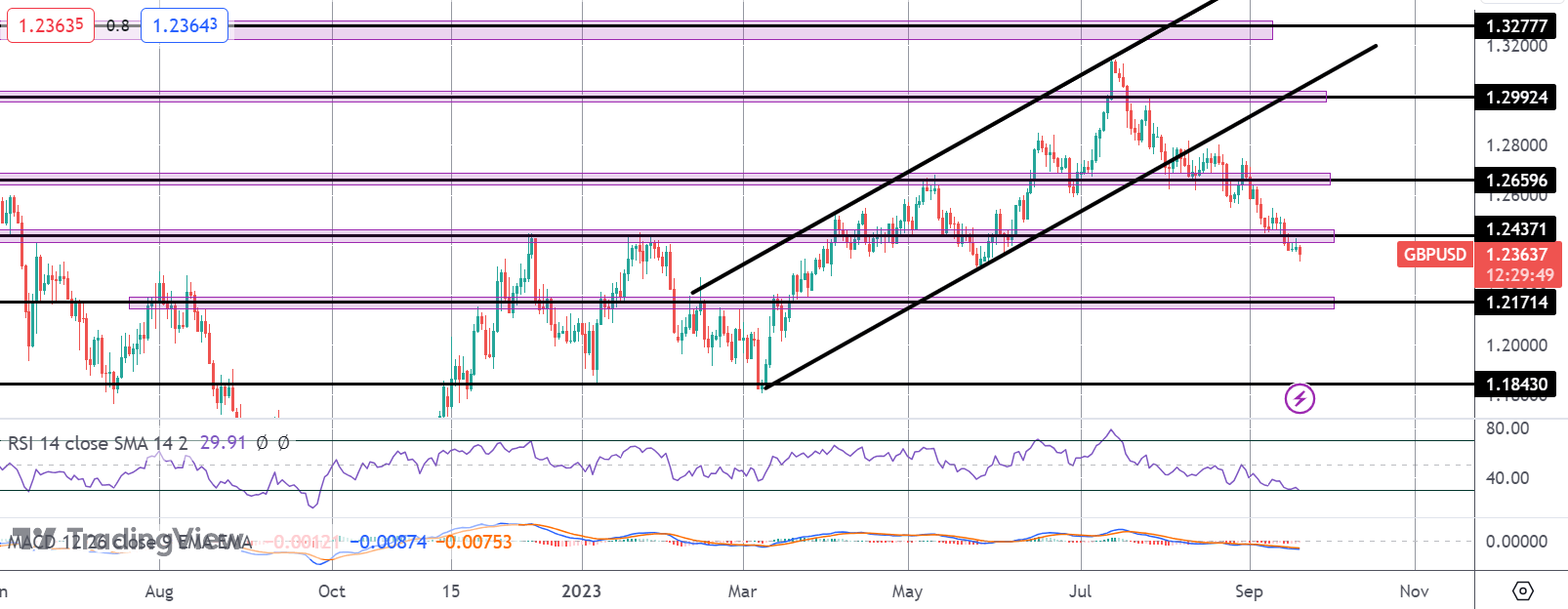Viewport: 1568px width, 609px height.
Task: Click the 1.28000 price scale value
Action: [x=1516, y=145]
